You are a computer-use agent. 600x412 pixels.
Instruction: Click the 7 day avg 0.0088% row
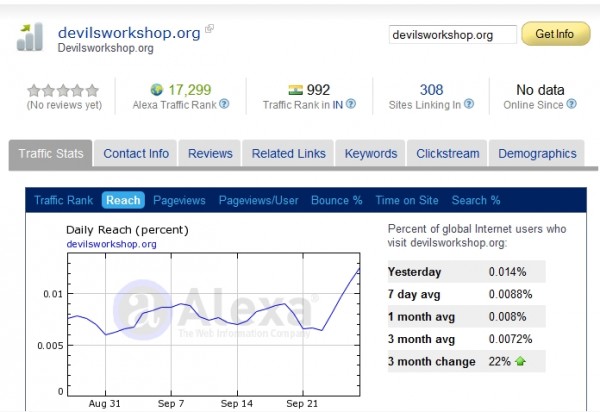click(x=466, y=294)
